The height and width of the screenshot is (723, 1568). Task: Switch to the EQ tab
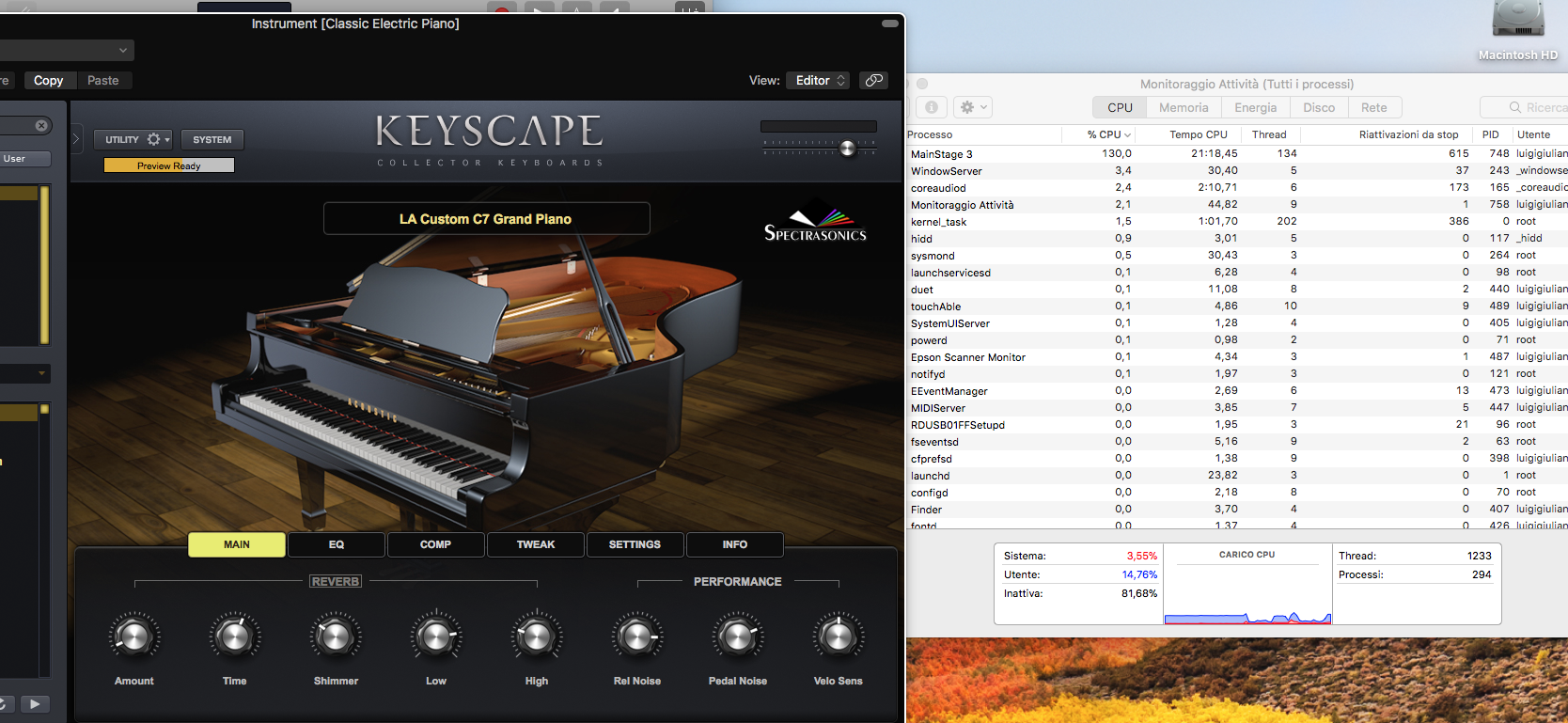337,544
